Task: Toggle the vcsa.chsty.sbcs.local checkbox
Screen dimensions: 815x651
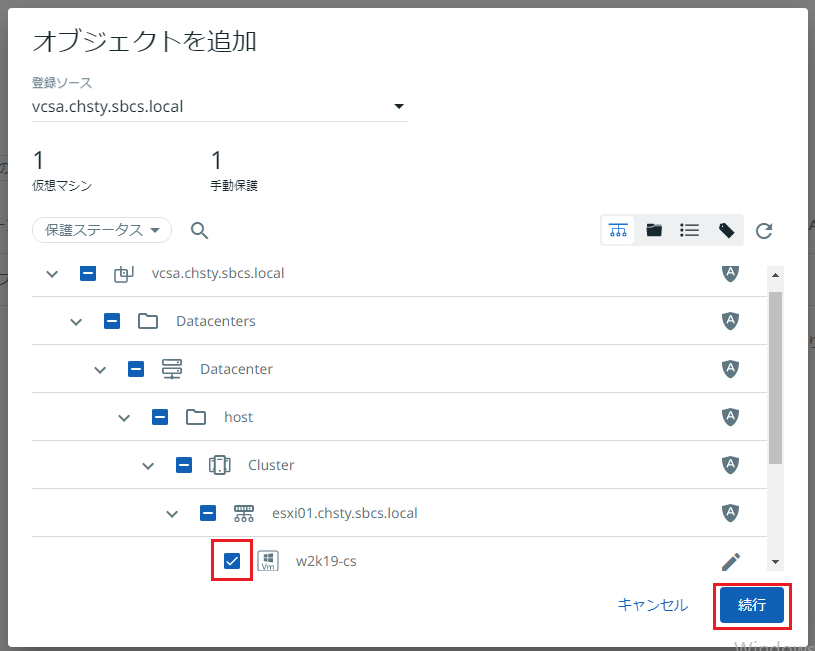Action: [x=88, y=274]
